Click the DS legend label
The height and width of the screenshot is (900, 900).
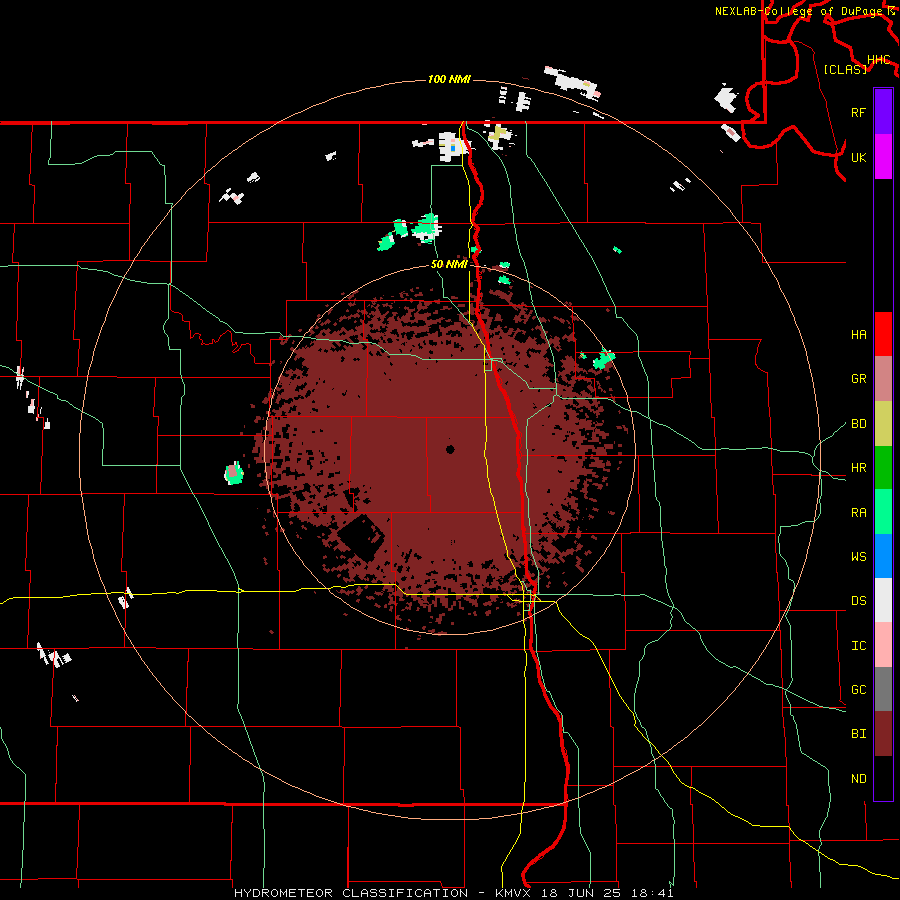[858, 601]
